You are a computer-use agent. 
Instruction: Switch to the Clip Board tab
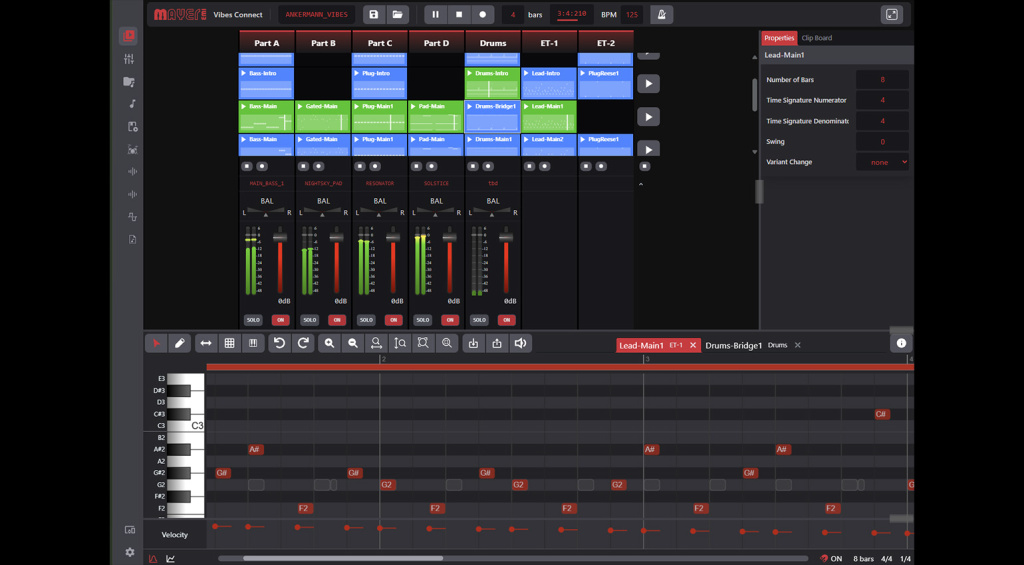pos(816,38)
